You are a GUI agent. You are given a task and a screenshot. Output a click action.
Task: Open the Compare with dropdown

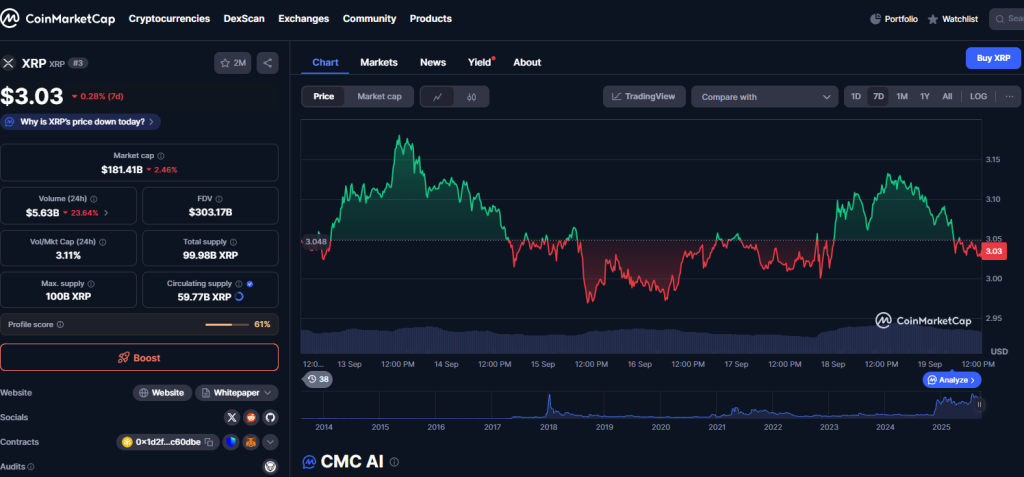click(x=764, y=97)
